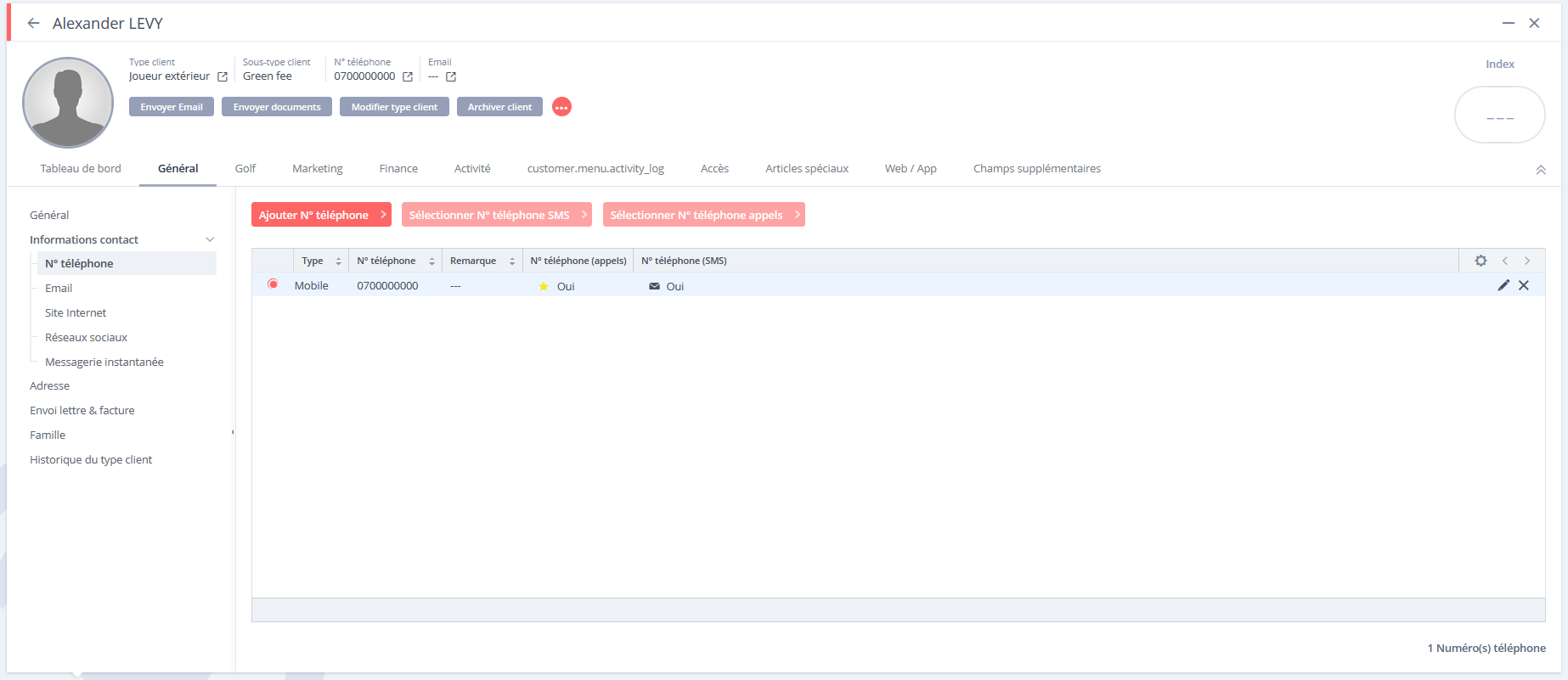Switch to Accès tab
This screenshot has height=680, width=1568.
714,169
